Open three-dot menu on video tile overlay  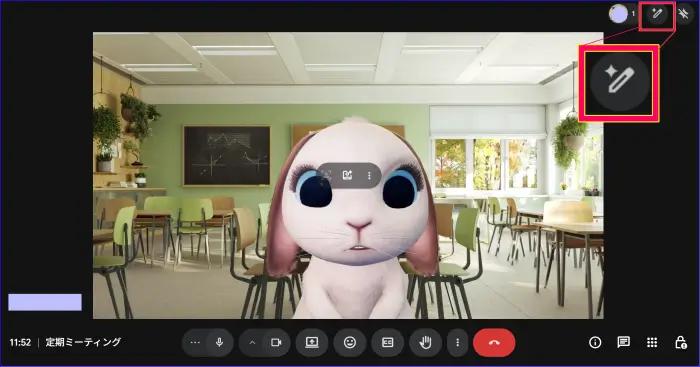pyautogui.click(x=369, y=175)
